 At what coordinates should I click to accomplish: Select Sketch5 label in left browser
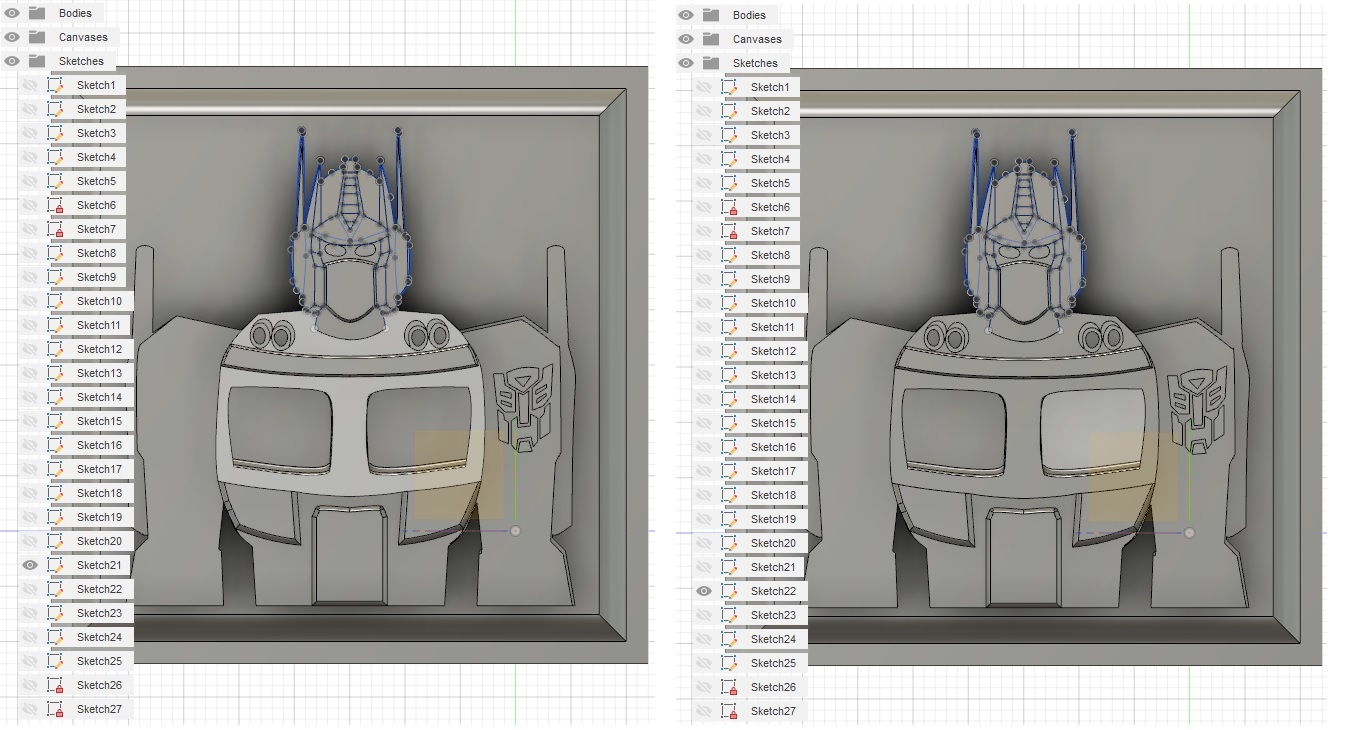point(96,181)
